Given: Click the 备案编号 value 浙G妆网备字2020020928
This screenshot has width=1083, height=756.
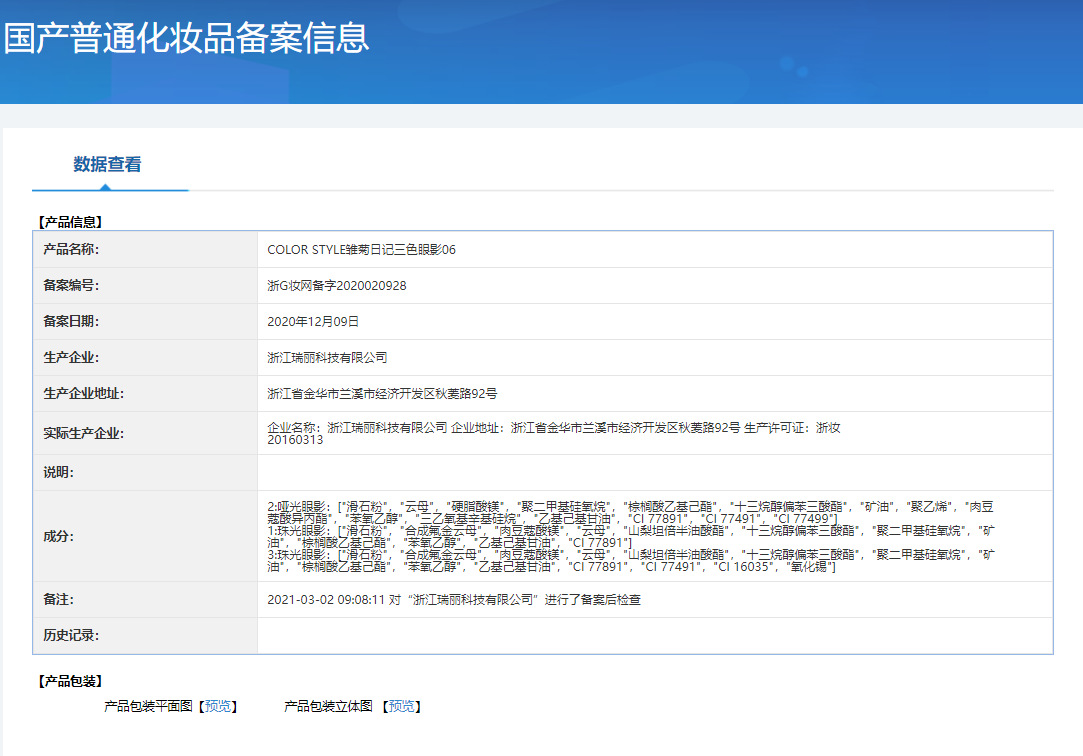Looking at the screenshot, I should pos(337,286).
